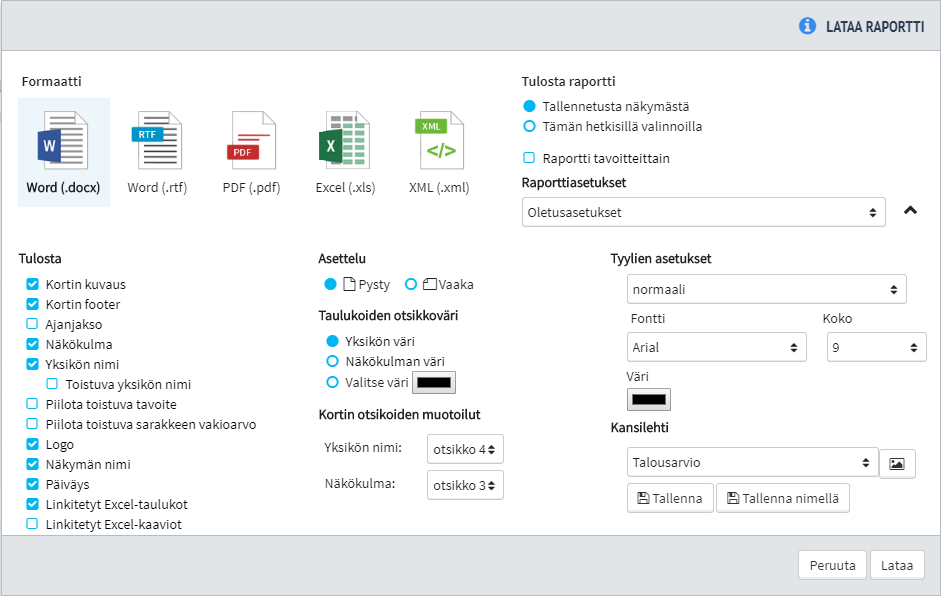Click the blue info icon by Lataa raportti
Screen dimensions: 941x596
pos(808,27)
